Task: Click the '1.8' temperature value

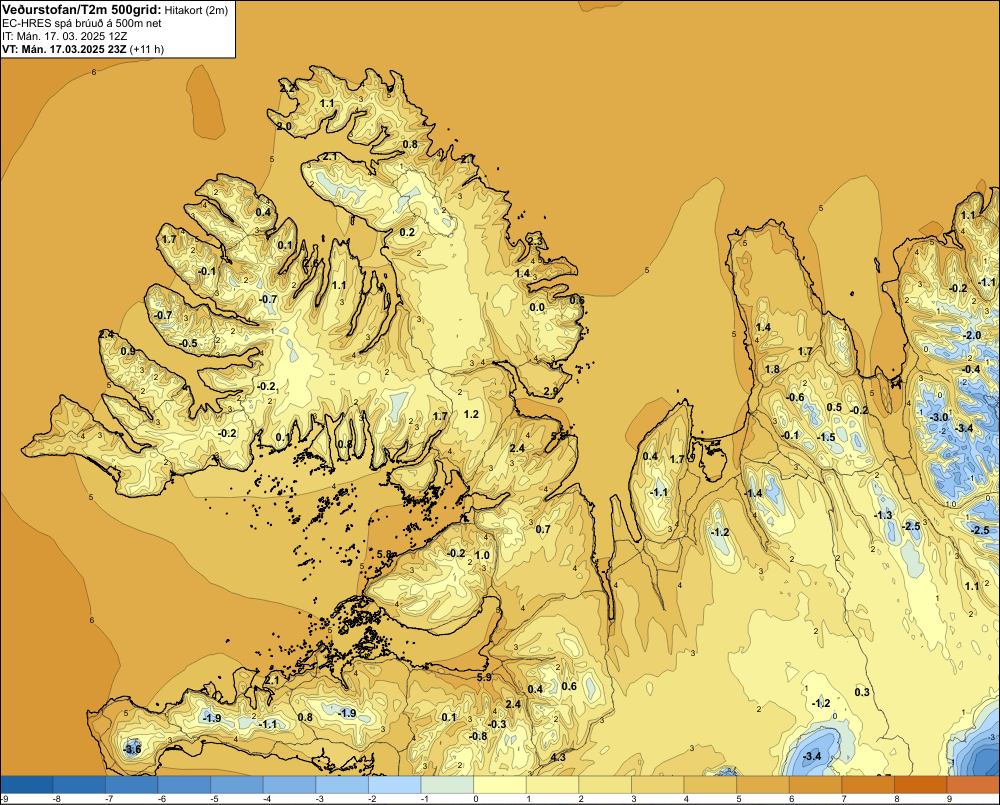Action: point(772,369)
